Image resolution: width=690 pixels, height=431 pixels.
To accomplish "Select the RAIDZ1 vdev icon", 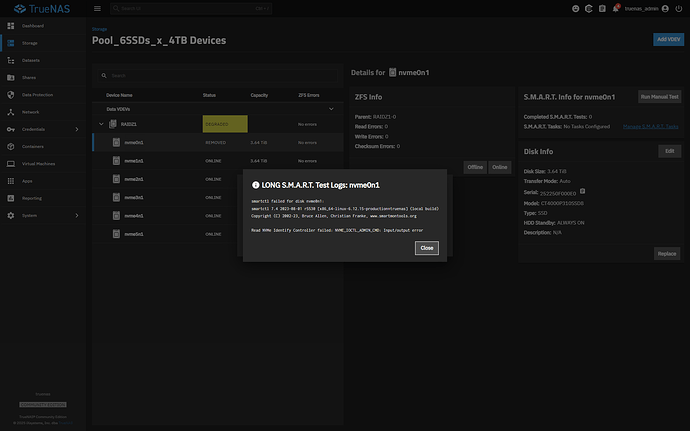I will 113,124.
